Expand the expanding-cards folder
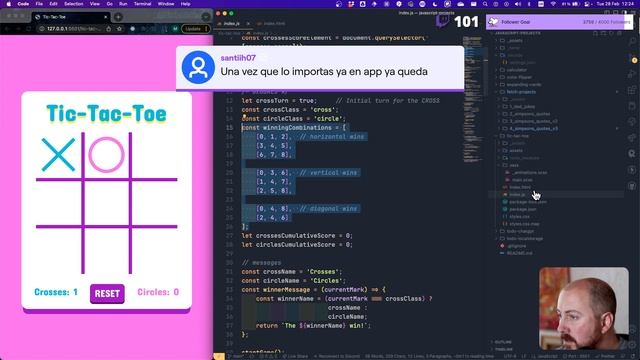Image resolution: width=640 pixels, height=360 pixels. [x=524, y=84]
